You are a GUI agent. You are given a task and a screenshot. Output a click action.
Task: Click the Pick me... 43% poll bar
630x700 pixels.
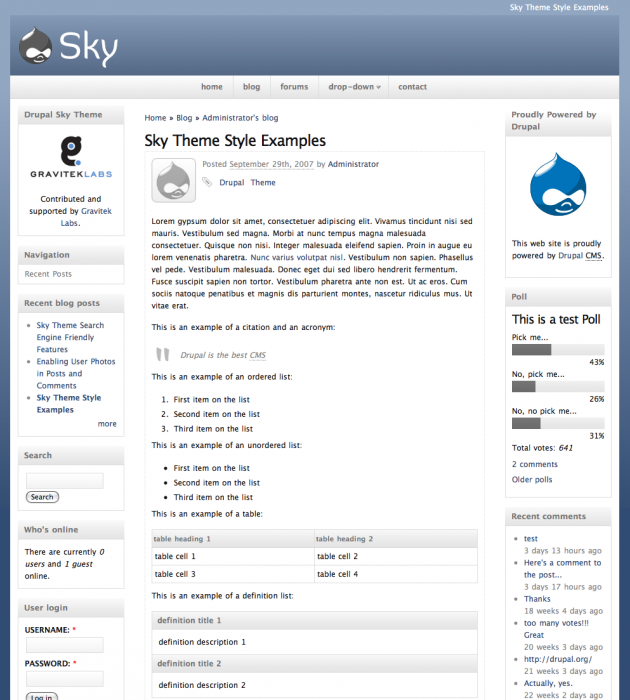point(558,350)
